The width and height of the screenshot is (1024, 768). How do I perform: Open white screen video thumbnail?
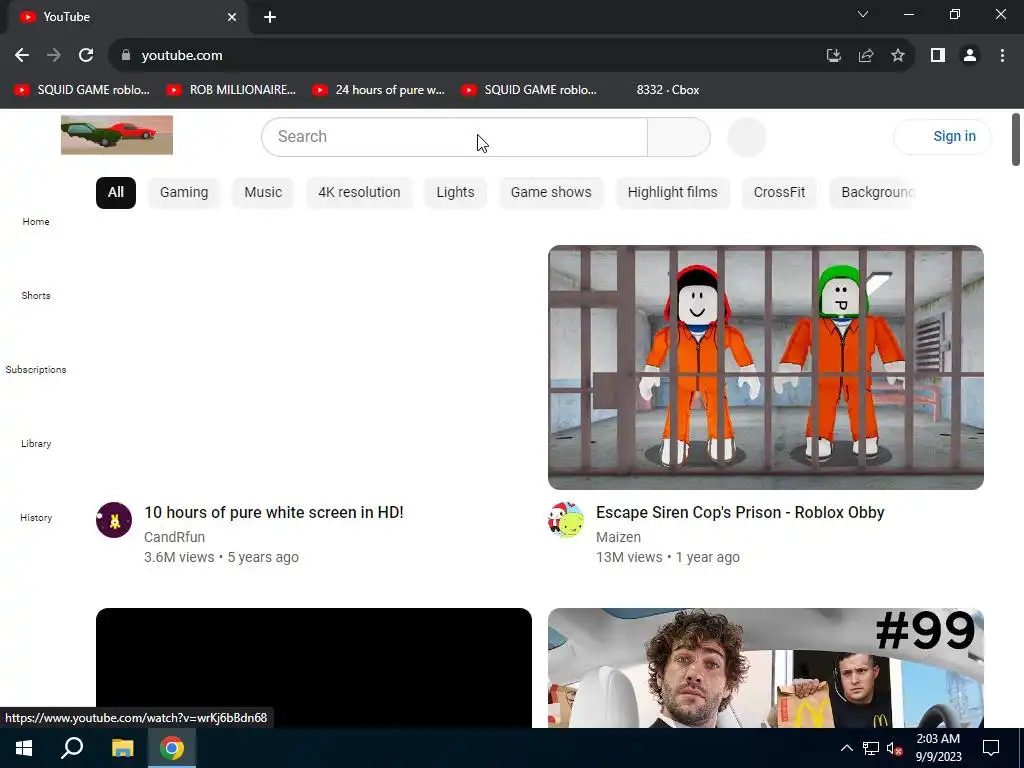click(x=313, y=367)
